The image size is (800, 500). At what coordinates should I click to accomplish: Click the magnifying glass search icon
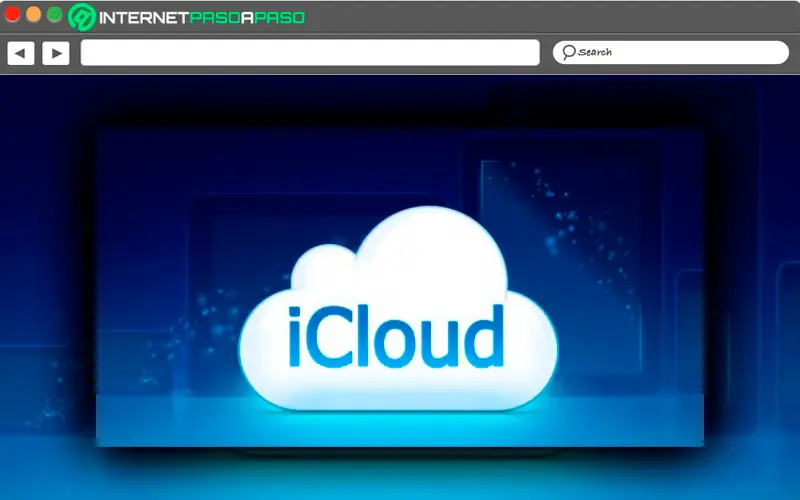pos(568,52)
